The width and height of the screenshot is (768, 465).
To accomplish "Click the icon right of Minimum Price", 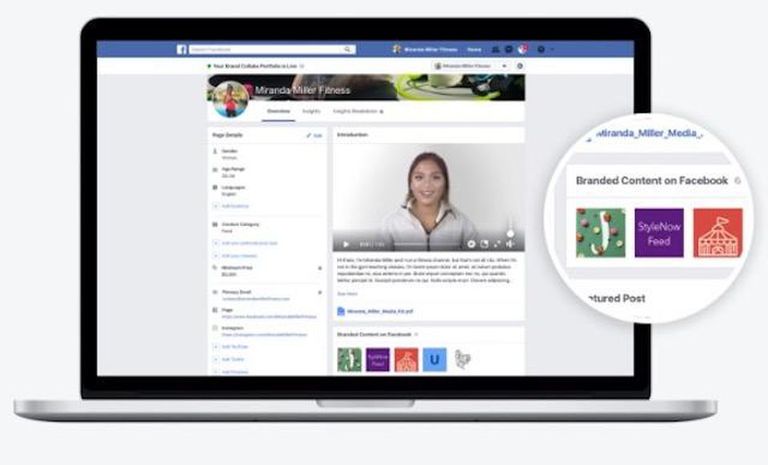I will click(x=320, y=268).
